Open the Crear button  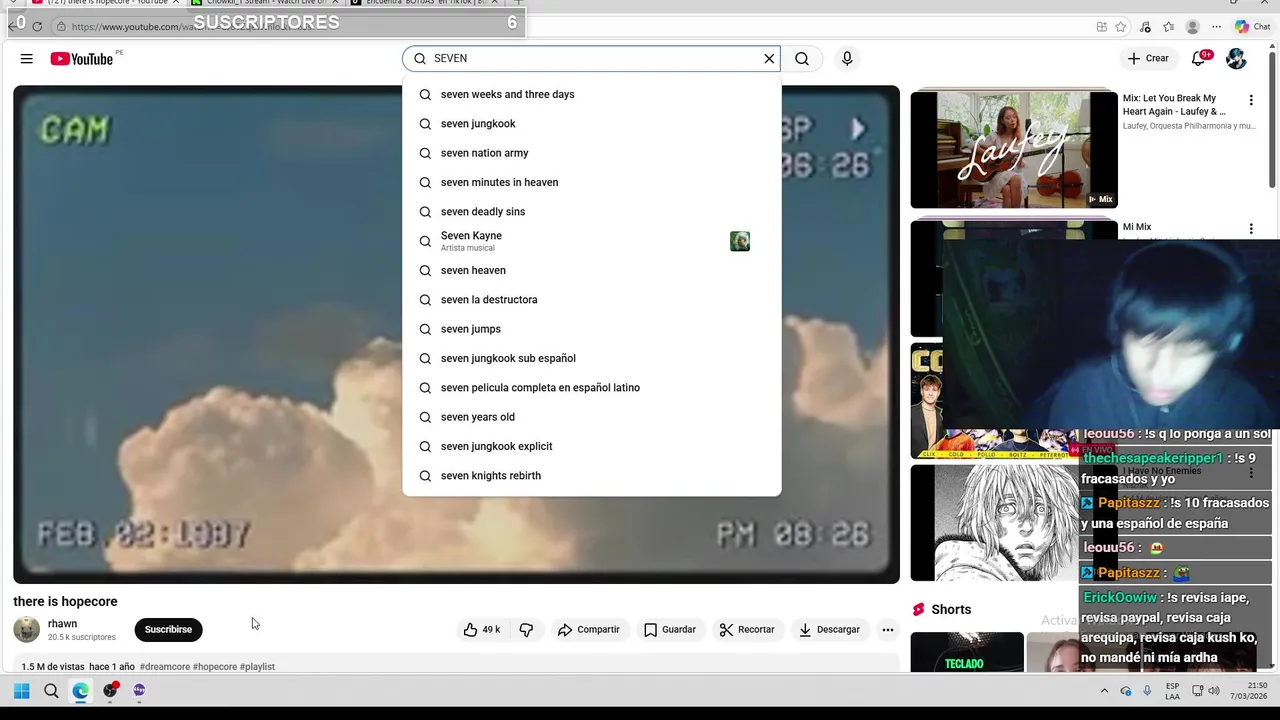click(1148, 59)
